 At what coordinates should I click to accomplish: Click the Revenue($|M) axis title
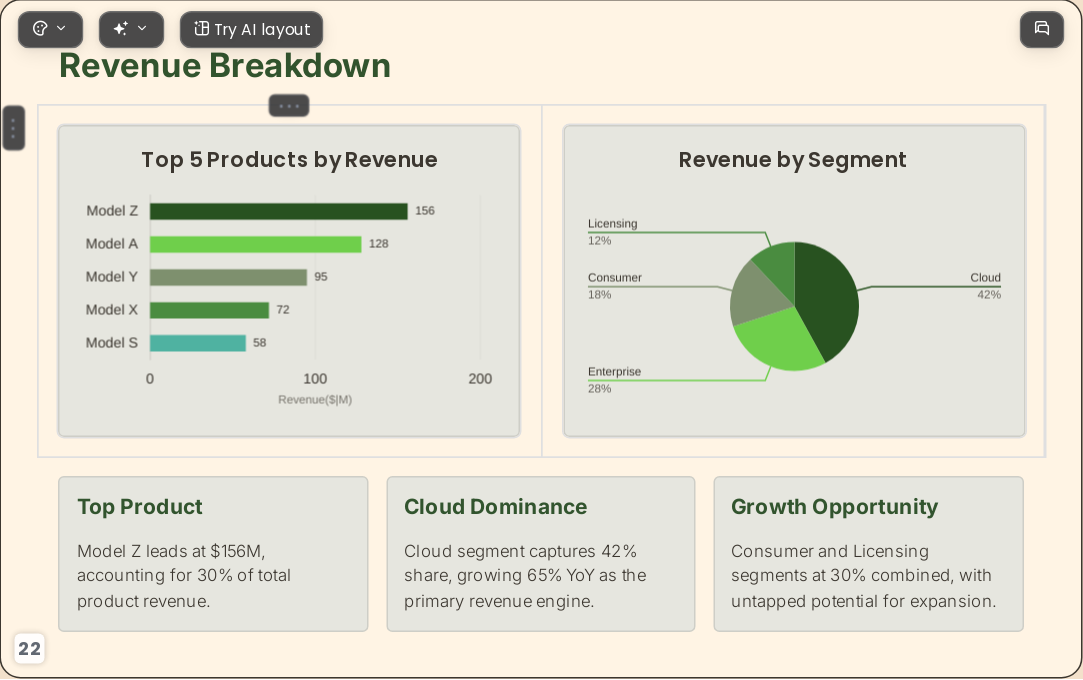click(315, 400)
